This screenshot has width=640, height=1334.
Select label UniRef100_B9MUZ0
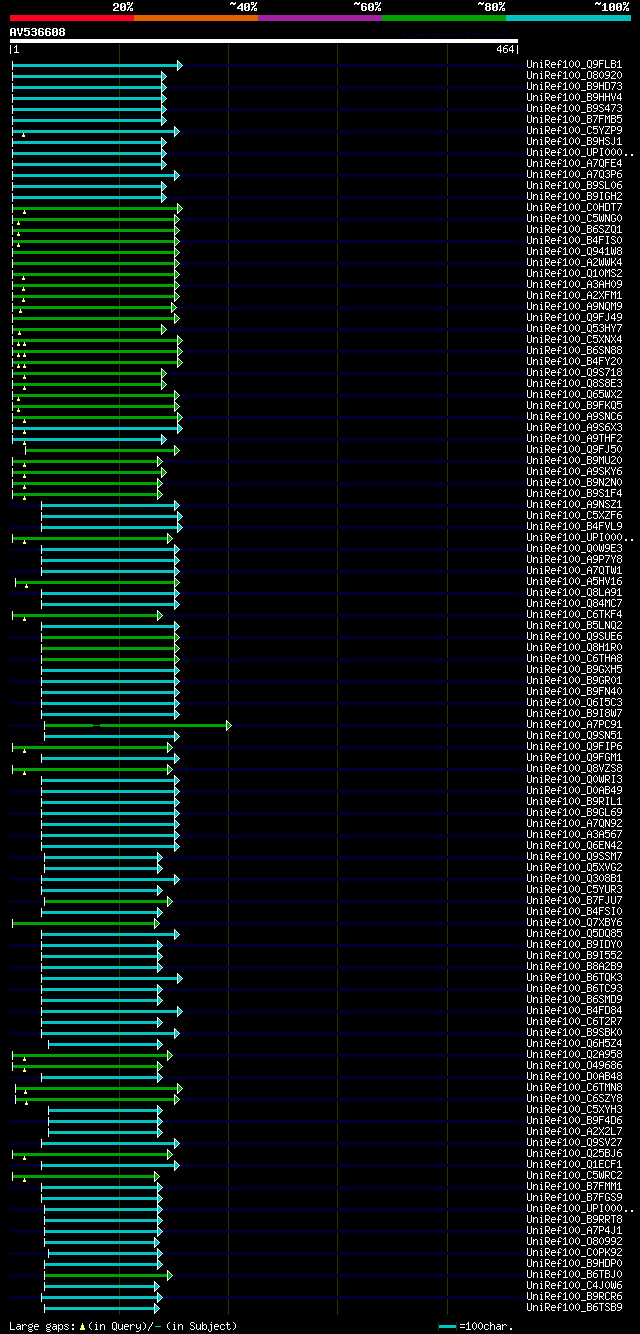(x=575, y=460)
